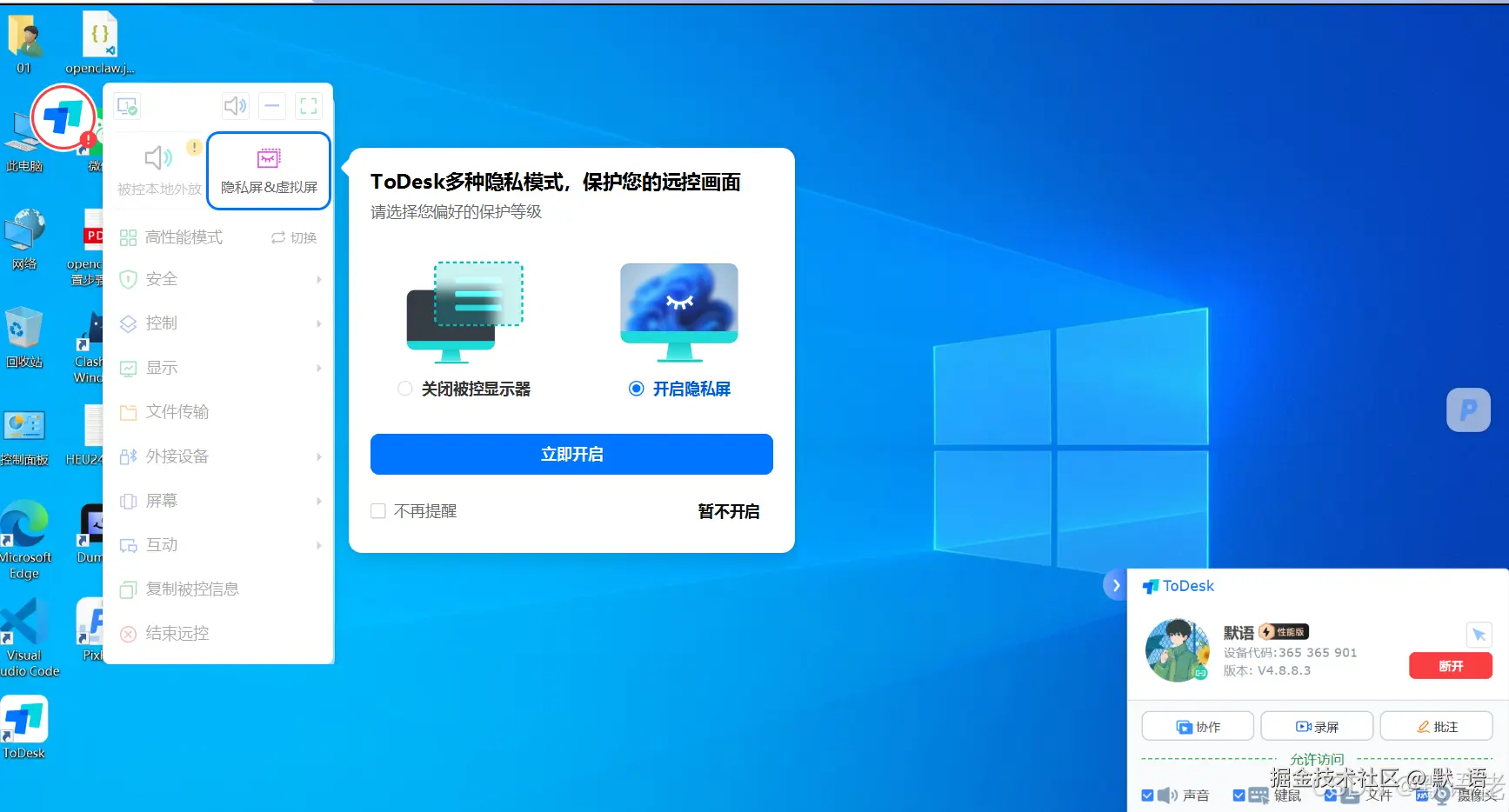Select the 隐私屏&虚拟屏 tile
1509x812 pixels.
tap(269, 170)
